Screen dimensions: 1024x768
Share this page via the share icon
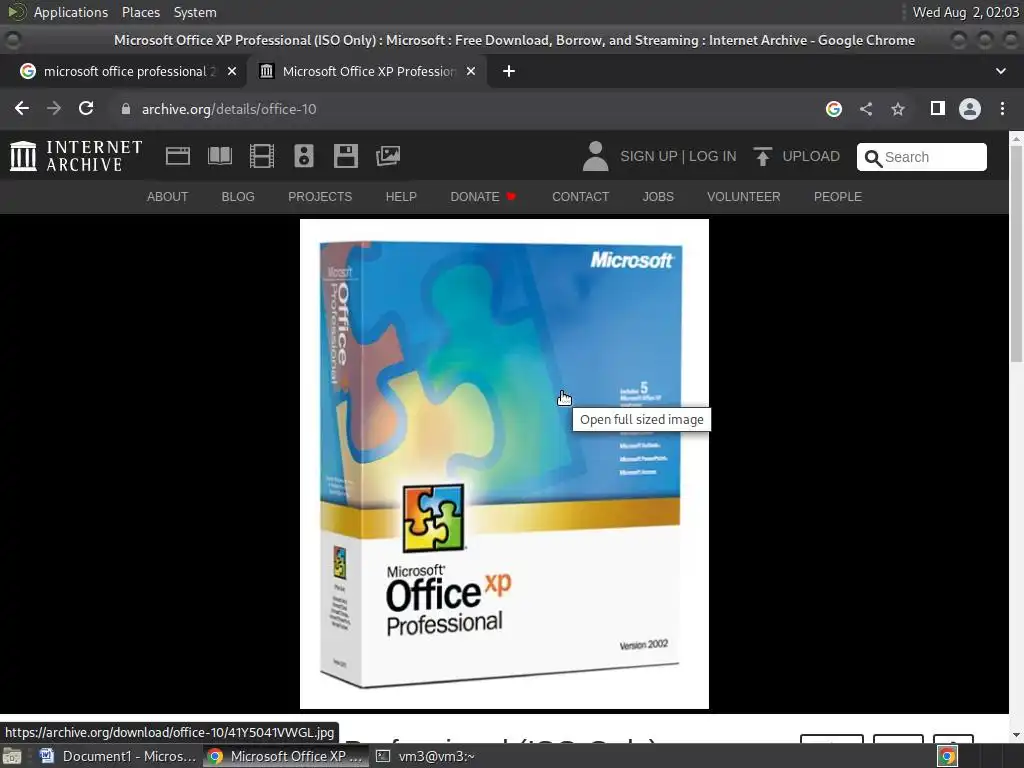(x=866, y=109)
